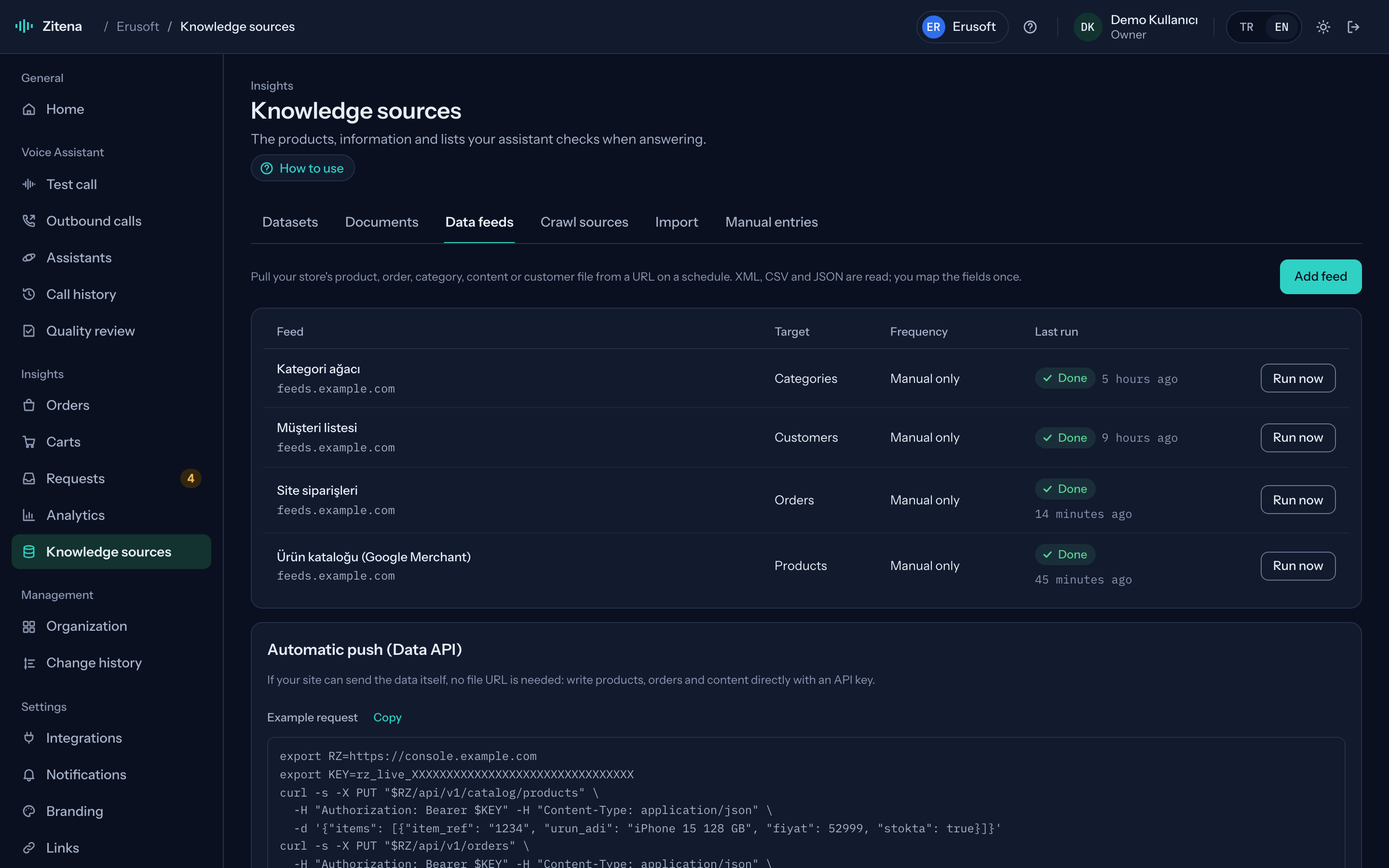Click the Zitena waveform logo icon
1389x868 pixels.
coord(24,27)
